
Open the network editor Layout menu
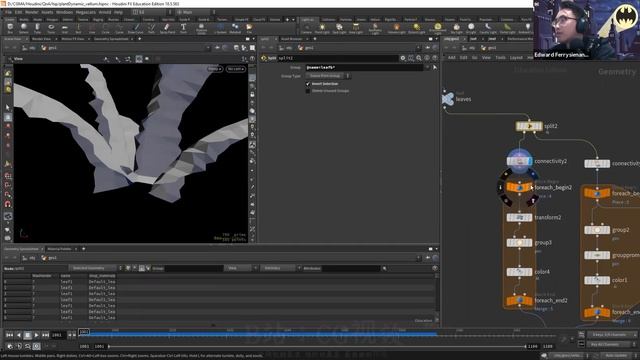[x=516, y=58]
